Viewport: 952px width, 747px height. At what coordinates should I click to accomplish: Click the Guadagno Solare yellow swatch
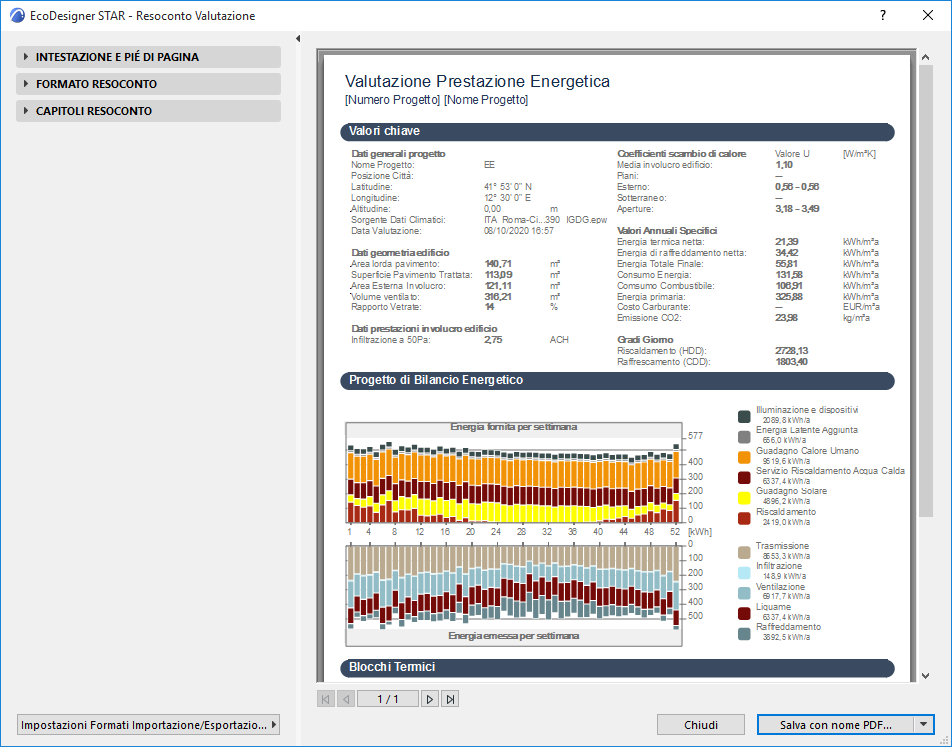tap(744, 497)
